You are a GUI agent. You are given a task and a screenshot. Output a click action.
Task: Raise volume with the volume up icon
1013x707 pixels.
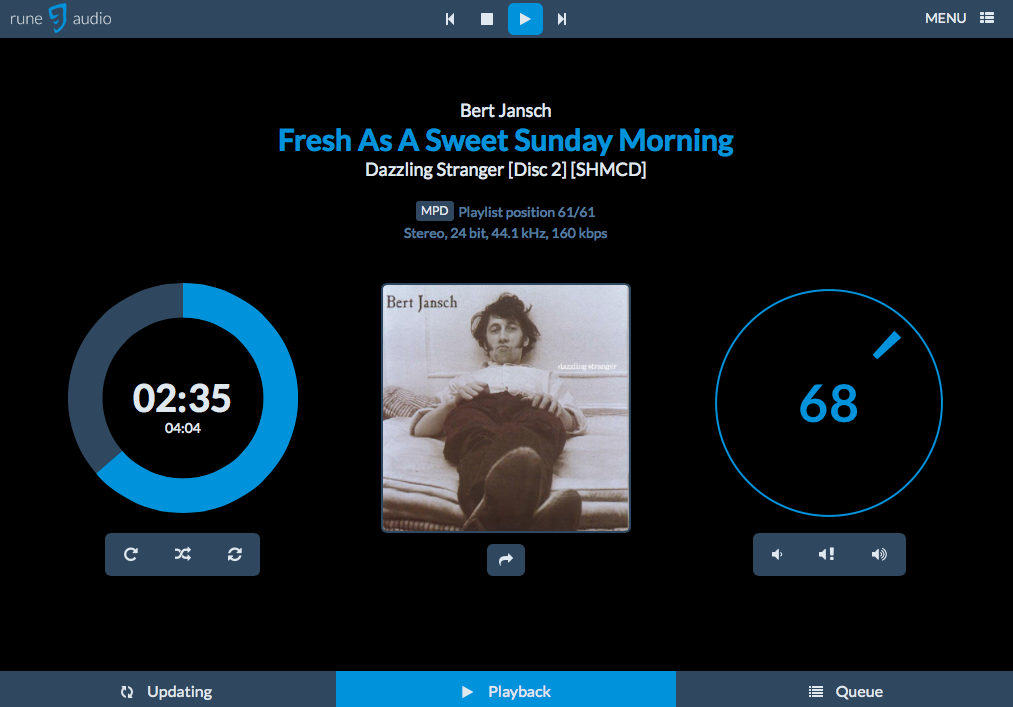(x=879, y=554)
